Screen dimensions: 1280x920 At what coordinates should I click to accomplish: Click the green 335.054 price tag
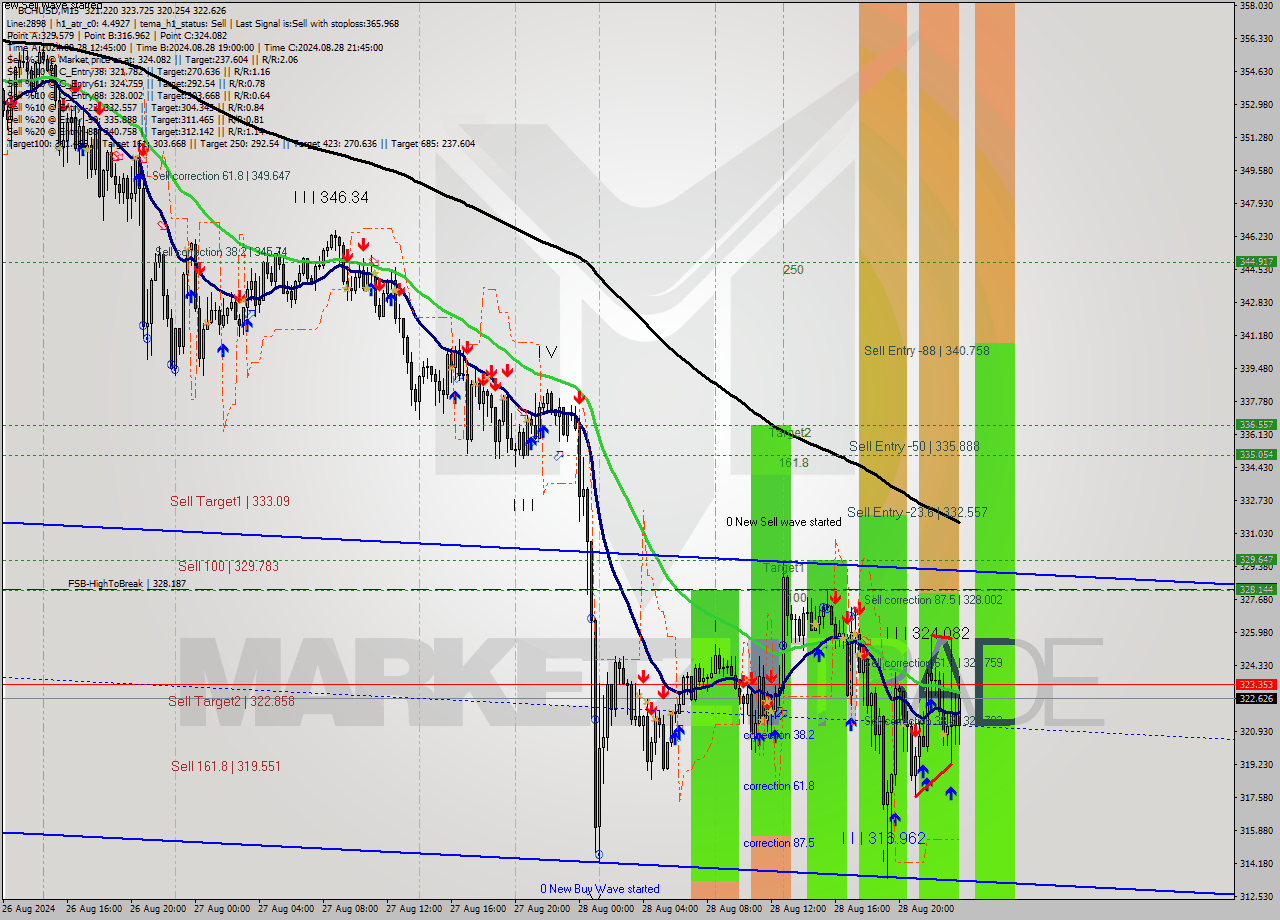pyautogui.click(x=1256, y=454)
